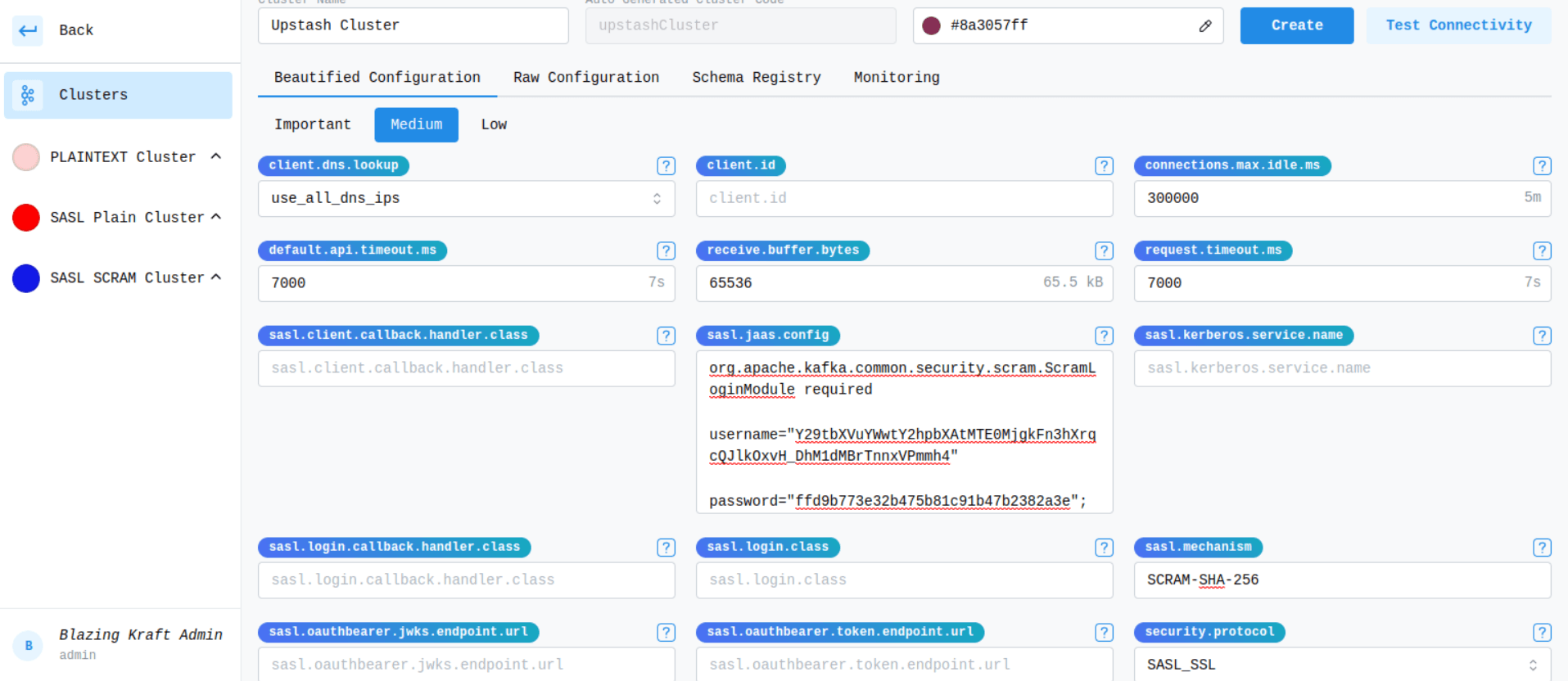Click the blue SASL SCRAM color dot
This screenshot has height=681, width=1568.
(26, 277)
